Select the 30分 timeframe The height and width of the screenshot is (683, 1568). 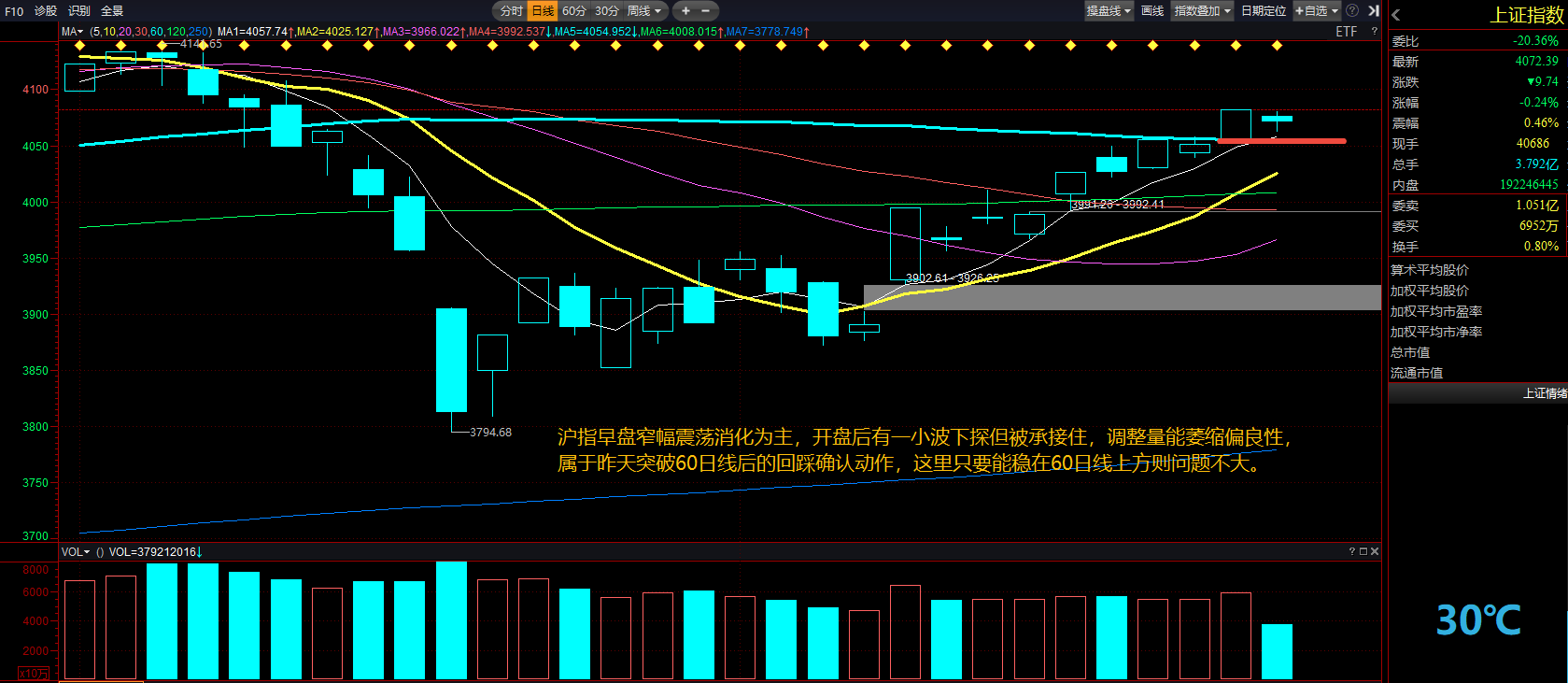point(606,11)
